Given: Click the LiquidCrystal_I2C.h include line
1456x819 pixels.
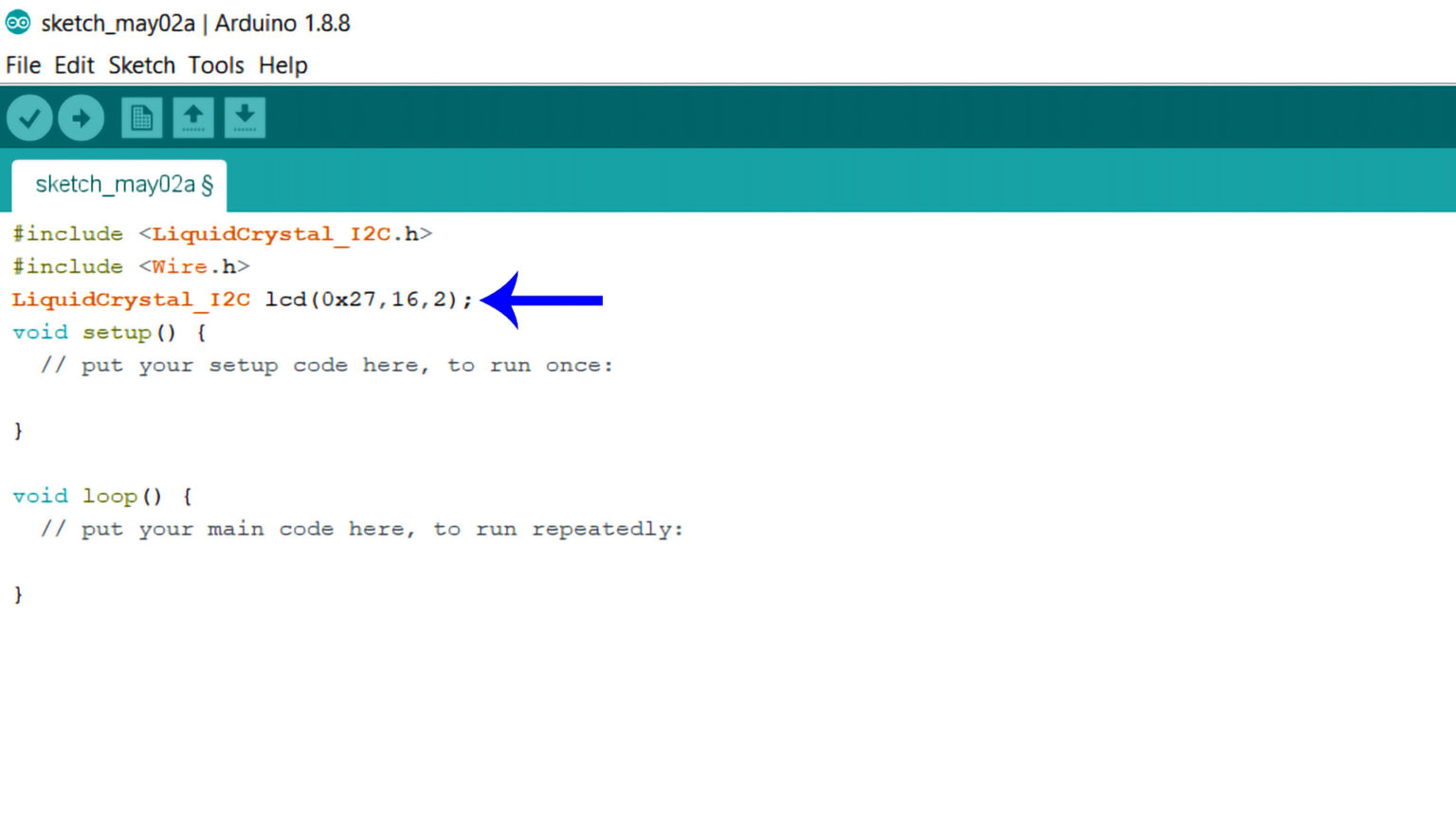Looking at the screenshot, I should point(223,233).
